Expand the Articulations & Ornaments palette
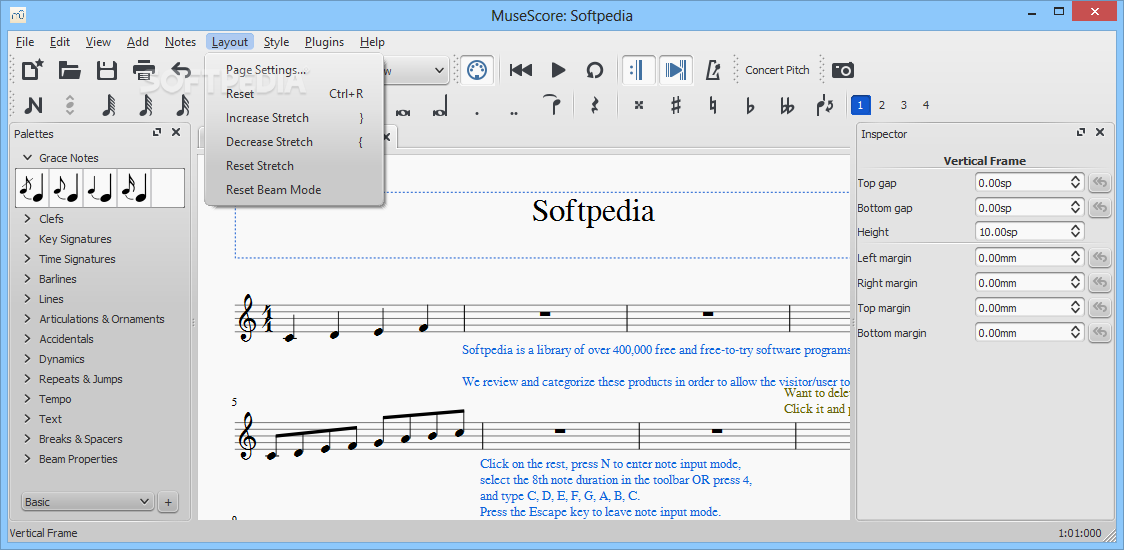The width and height of the screenshot is (1124, 550). [x=28, y=319]
